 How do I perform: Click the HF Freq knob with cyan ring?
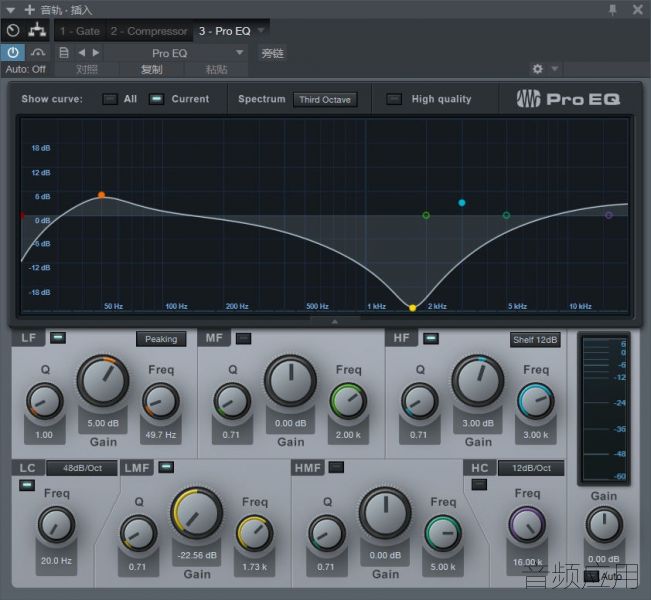(x=536, y=402)
